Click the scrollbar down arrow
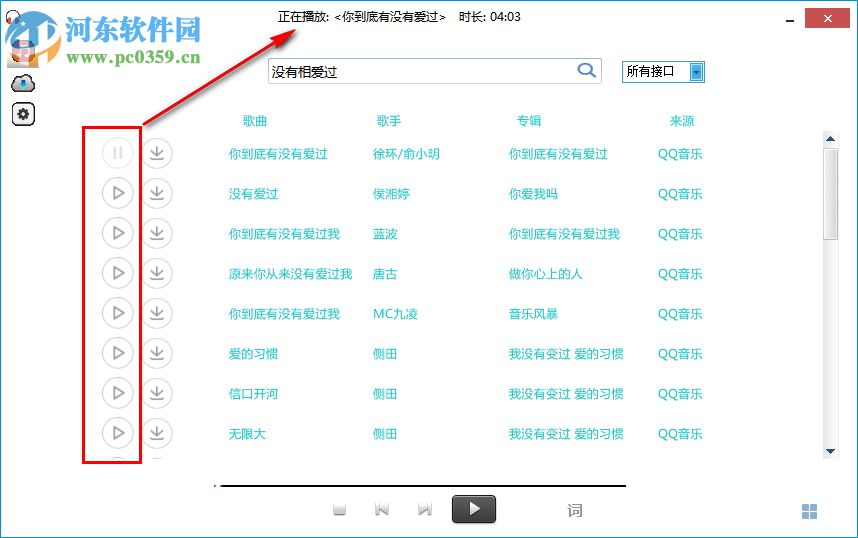This screenshot has width=858, height=538. pyautogui.click(x=830, y=452)
